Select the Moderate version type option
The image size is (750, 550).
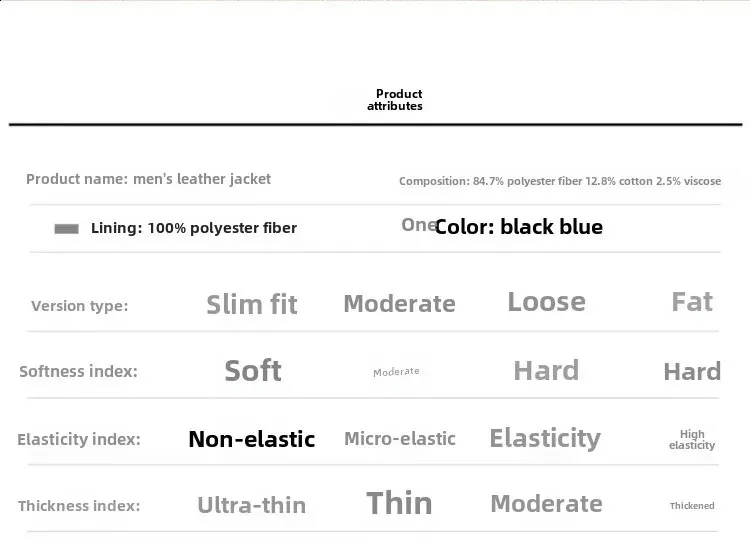coord(399,304)
